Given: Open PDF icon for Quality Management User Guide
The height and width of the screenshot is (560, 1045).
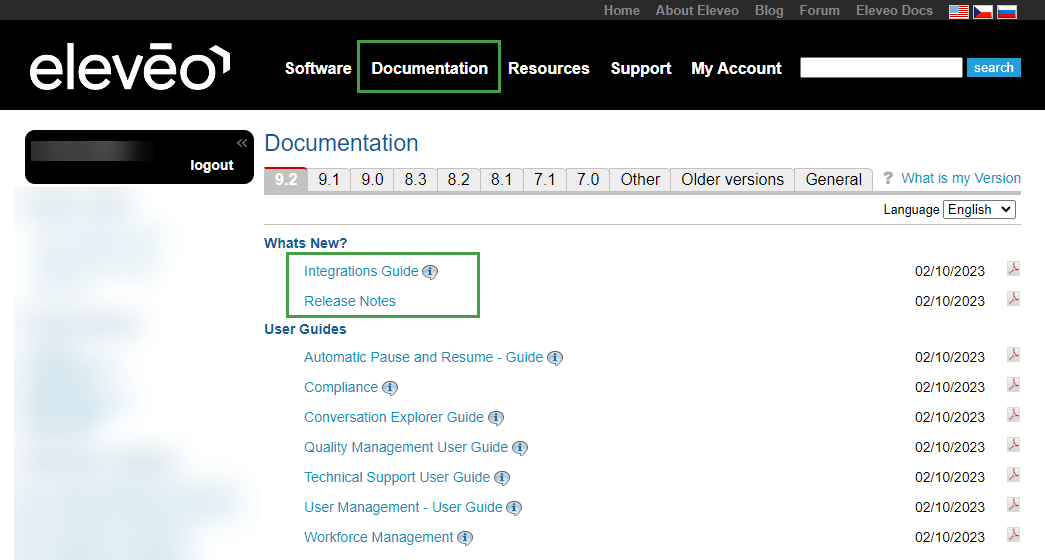Looking at the screenshot, I should click(x=1013, y=445).
